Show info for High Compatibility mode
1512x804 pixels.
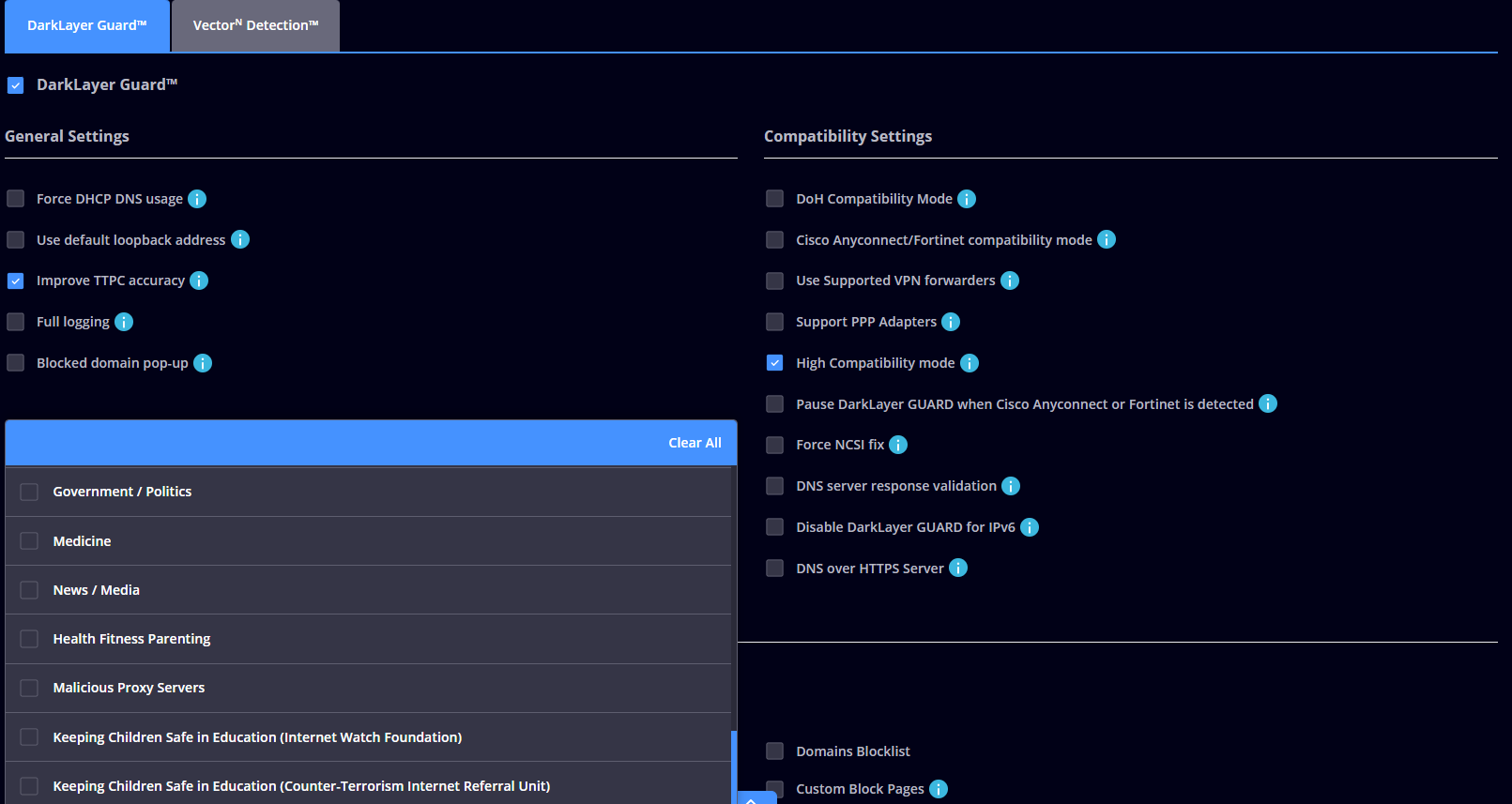coord(970,363)
